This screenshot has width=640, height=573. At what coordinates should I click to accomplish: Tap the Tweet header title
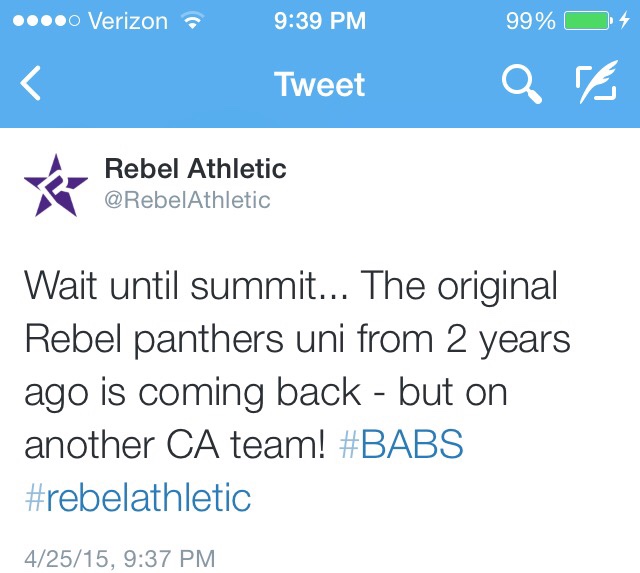pyautogui.click(x=320, y=84)
